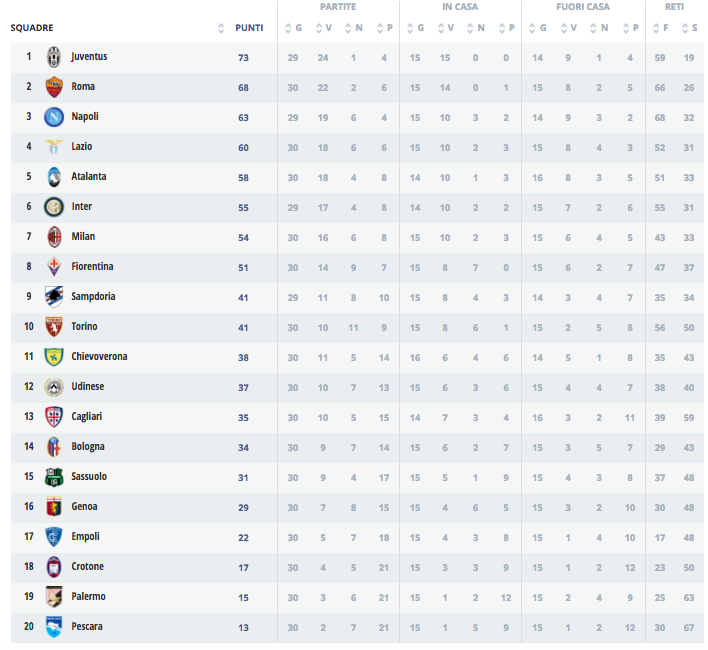Image resolution: width=708 pixels, height=650 pixels.
Task: Open the Atalanta team link
Action: [x=89, y=177]
